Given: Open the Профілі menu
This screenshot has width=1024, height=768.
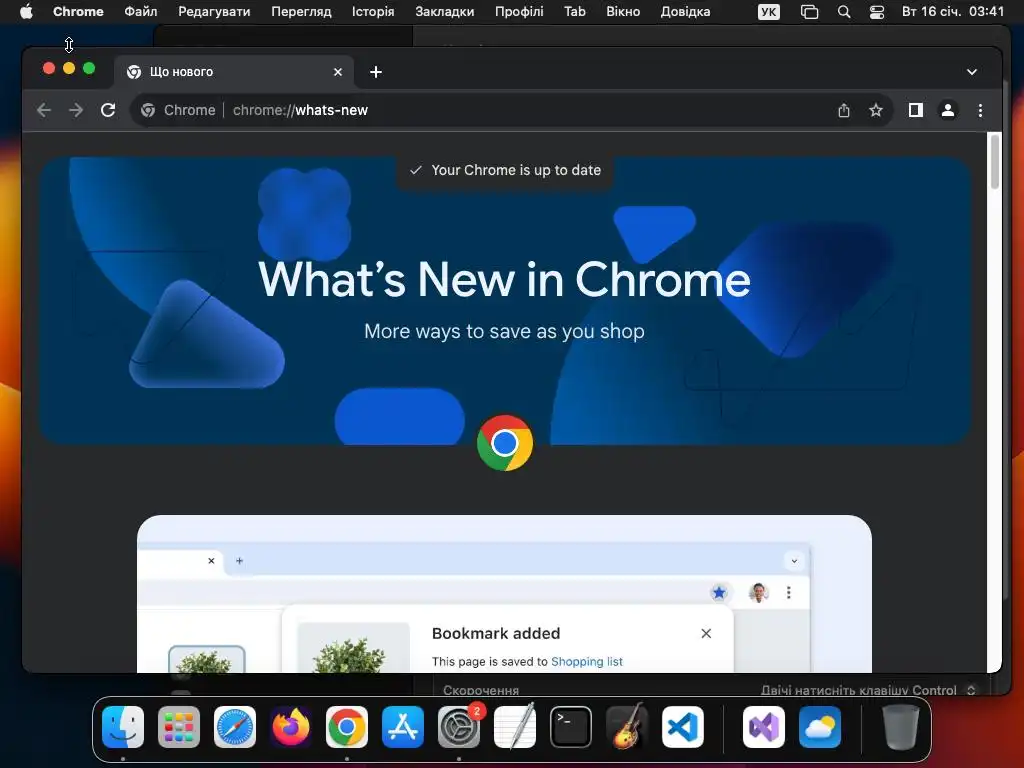Looking at the screenshot, I should [x=519, y=12].
